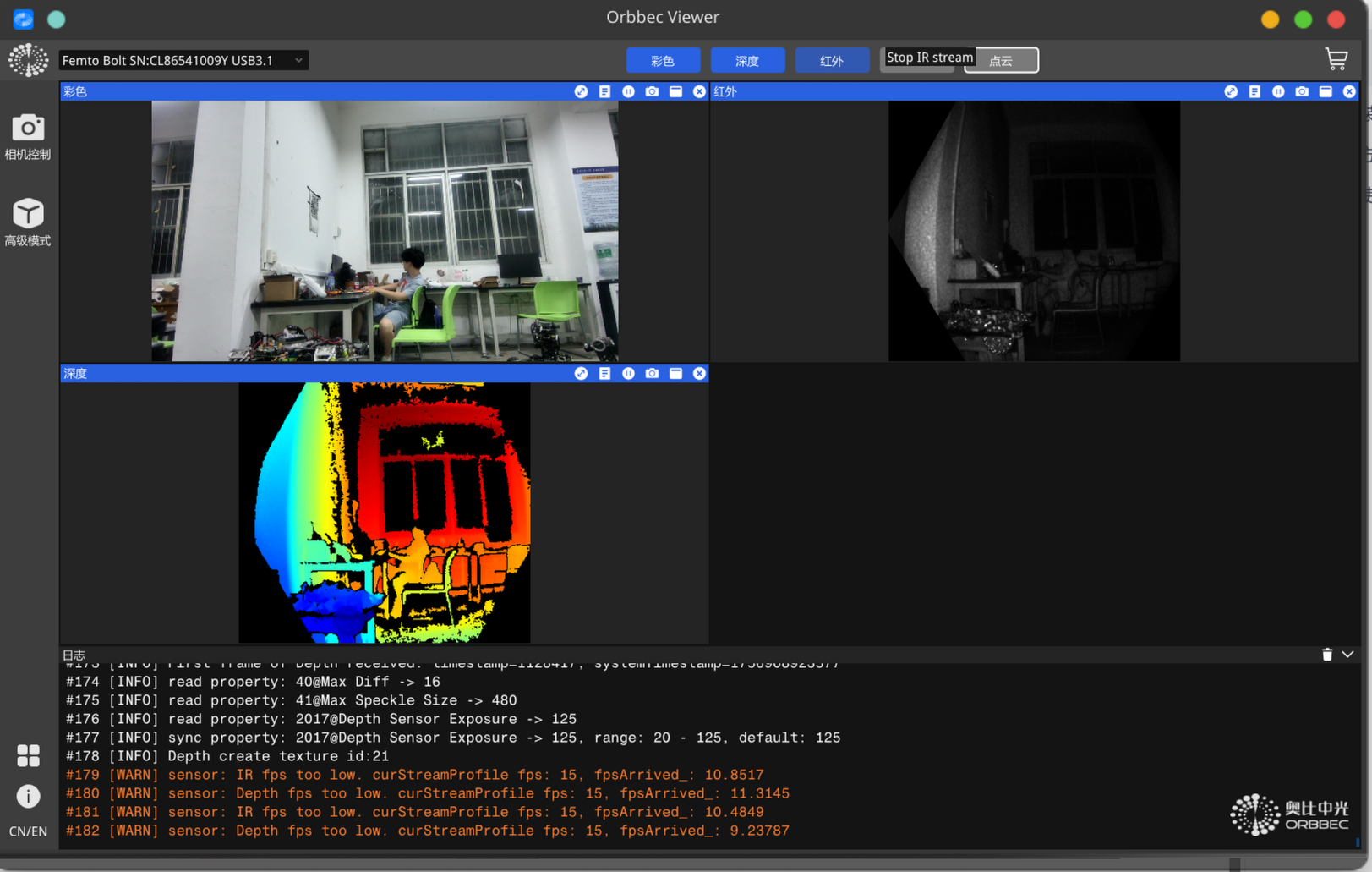This screenshot has width=1372, height=872.
Task: Open the four-squares grid icon in sidebar
Action: (x=28, y=755)
